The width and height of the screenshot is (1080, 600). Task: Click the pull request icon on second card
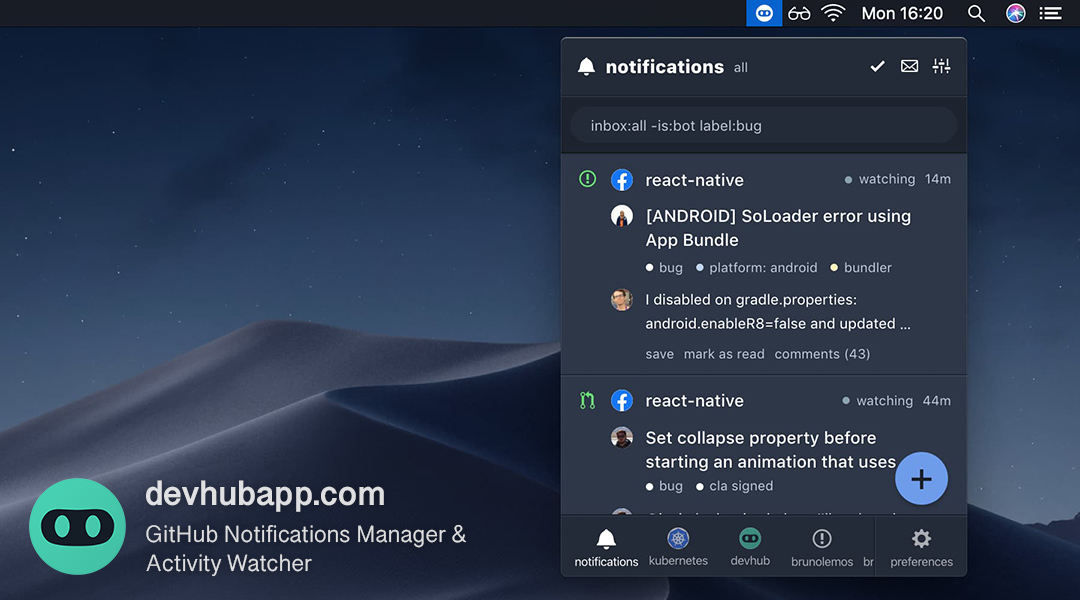(x=587, y=400)
